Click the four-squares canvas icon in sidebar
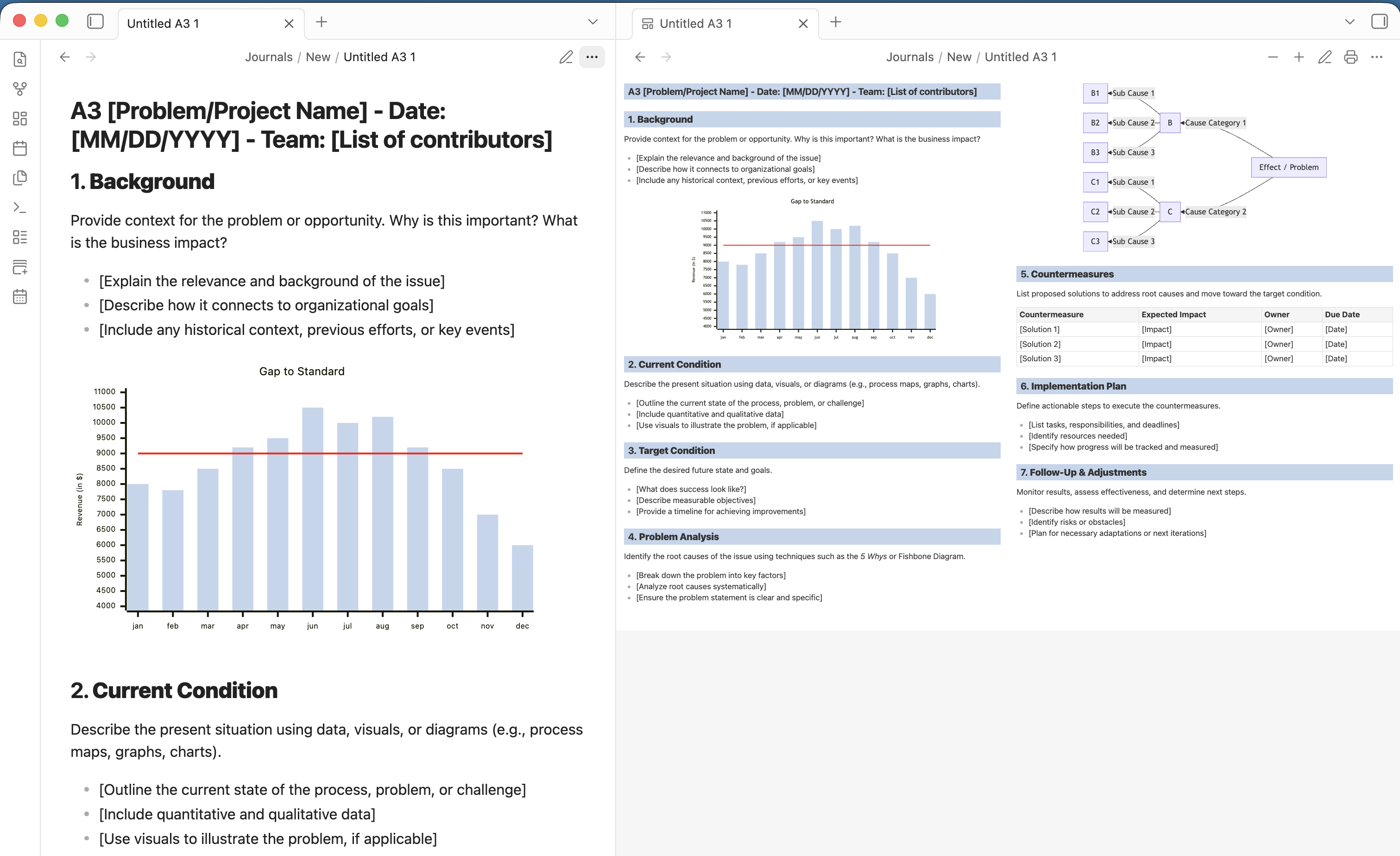This screenshot has width=1400, height=856. pos(20,118)
